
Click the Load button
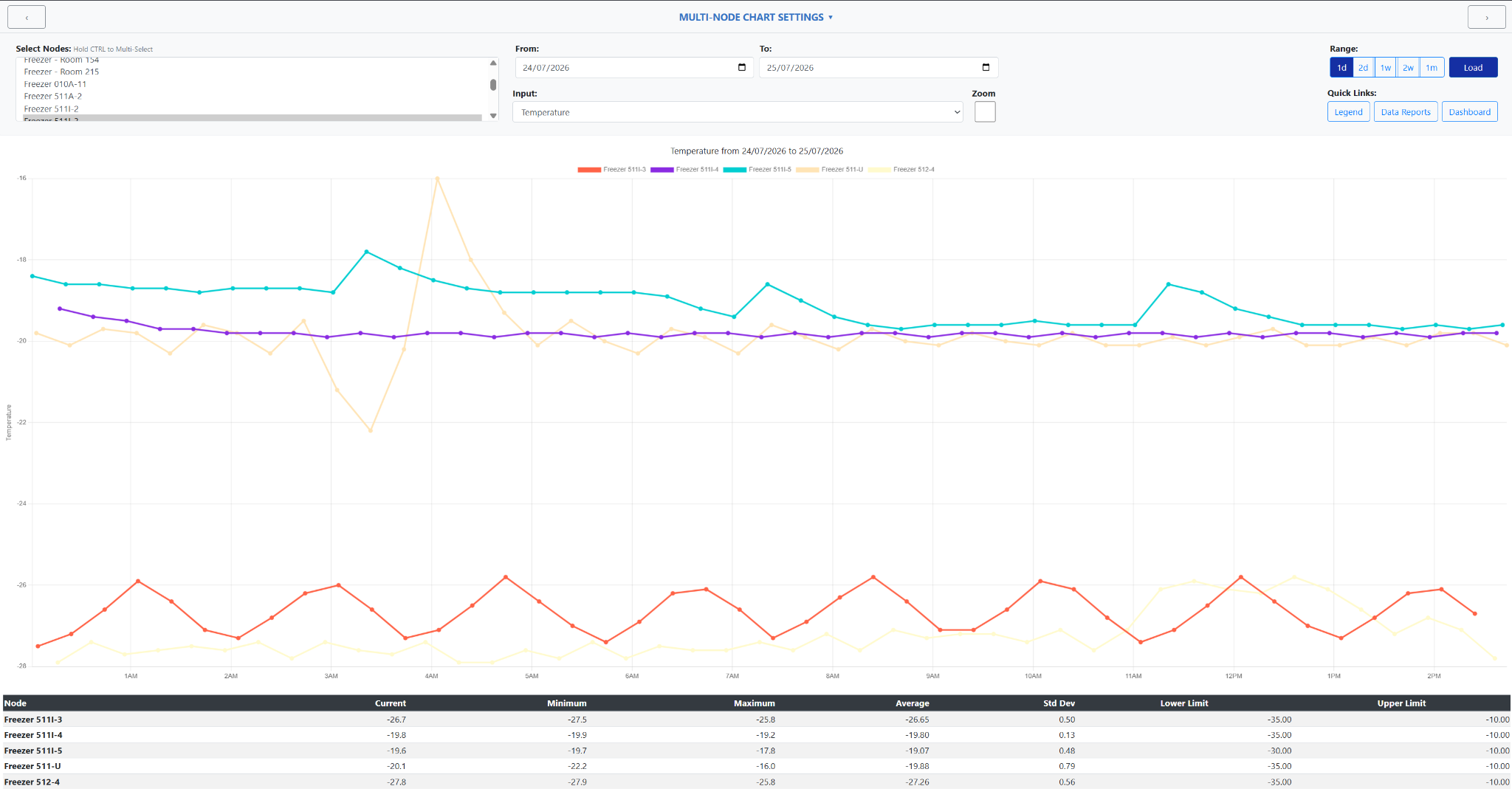pos(1473,67)
